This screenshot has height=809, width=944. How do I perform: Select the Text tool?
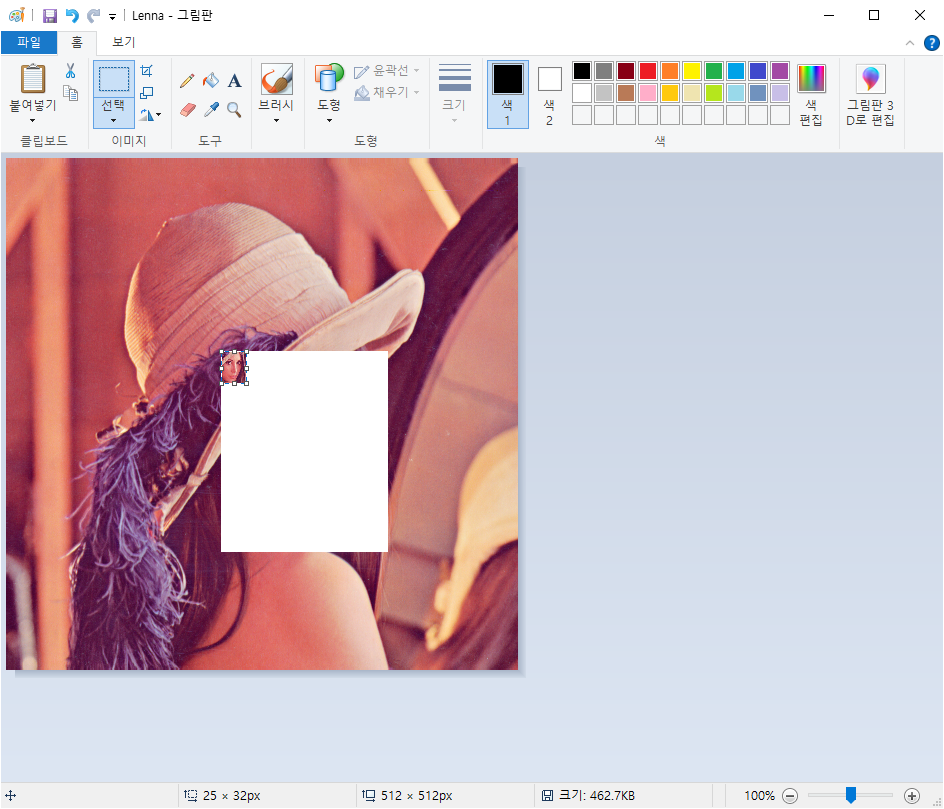pyautogui.click(x=234, y=80)
